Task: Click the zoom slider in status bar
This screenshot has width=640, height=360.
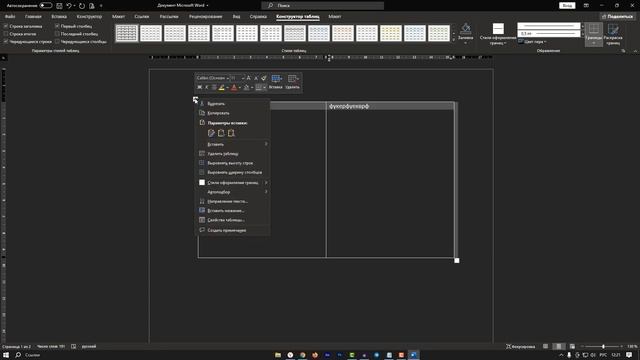Action: click(x=603, y=347)
